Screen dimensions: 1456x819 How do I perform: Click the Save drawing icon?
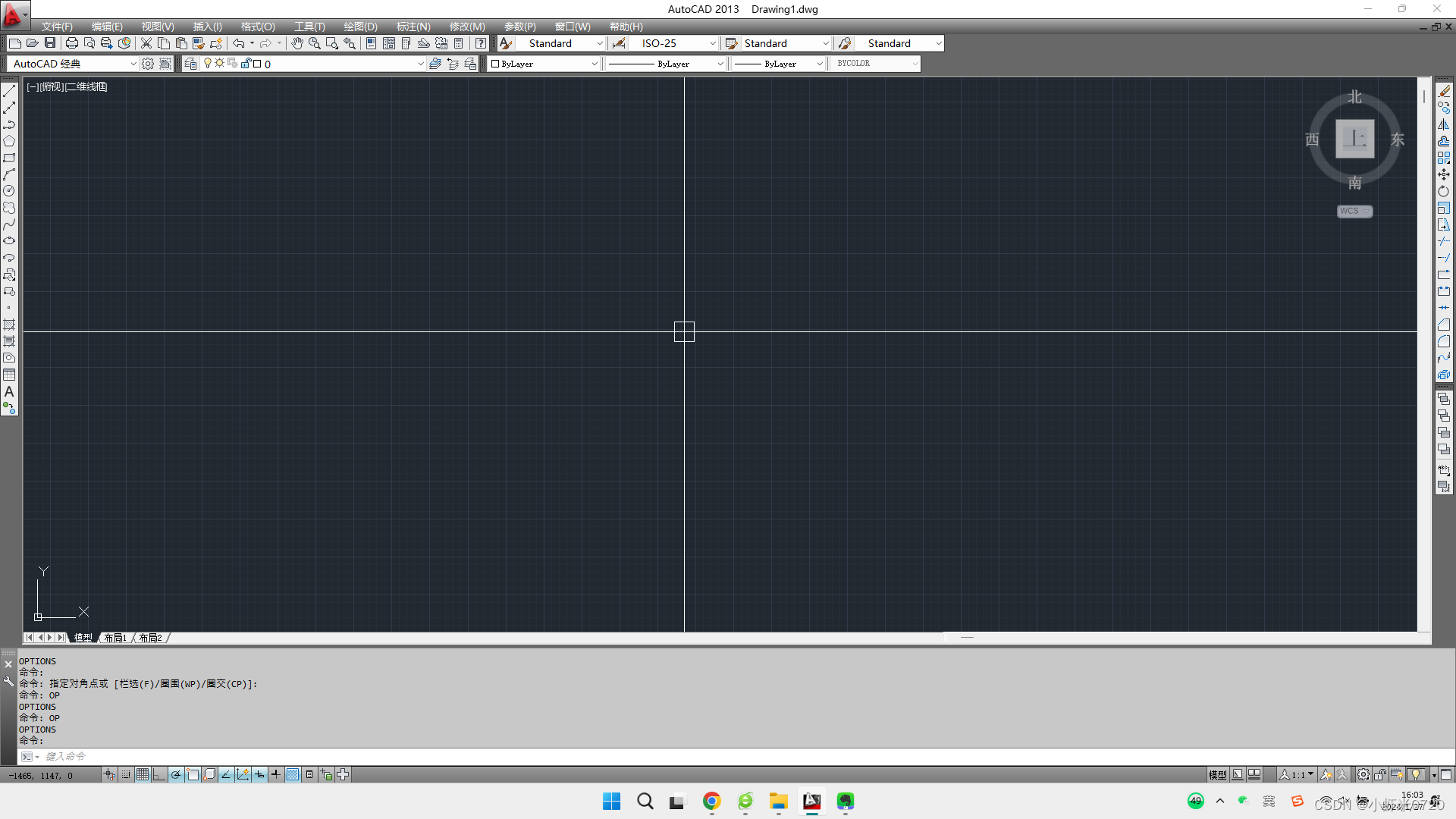(x=50, y=43)
